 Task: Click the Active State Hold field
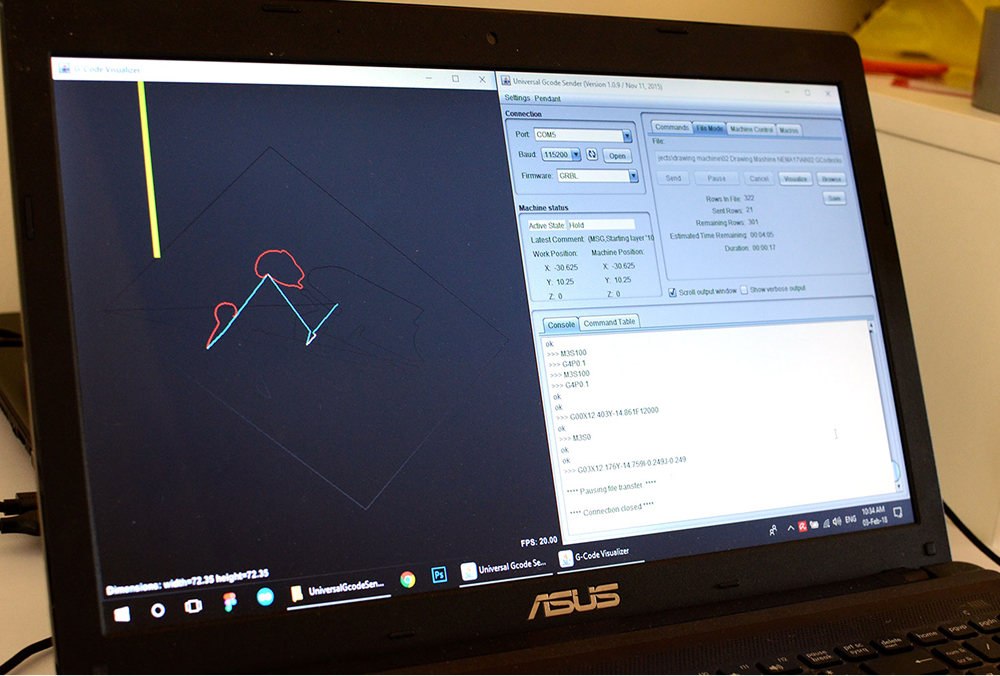click(x=601, y=224)
